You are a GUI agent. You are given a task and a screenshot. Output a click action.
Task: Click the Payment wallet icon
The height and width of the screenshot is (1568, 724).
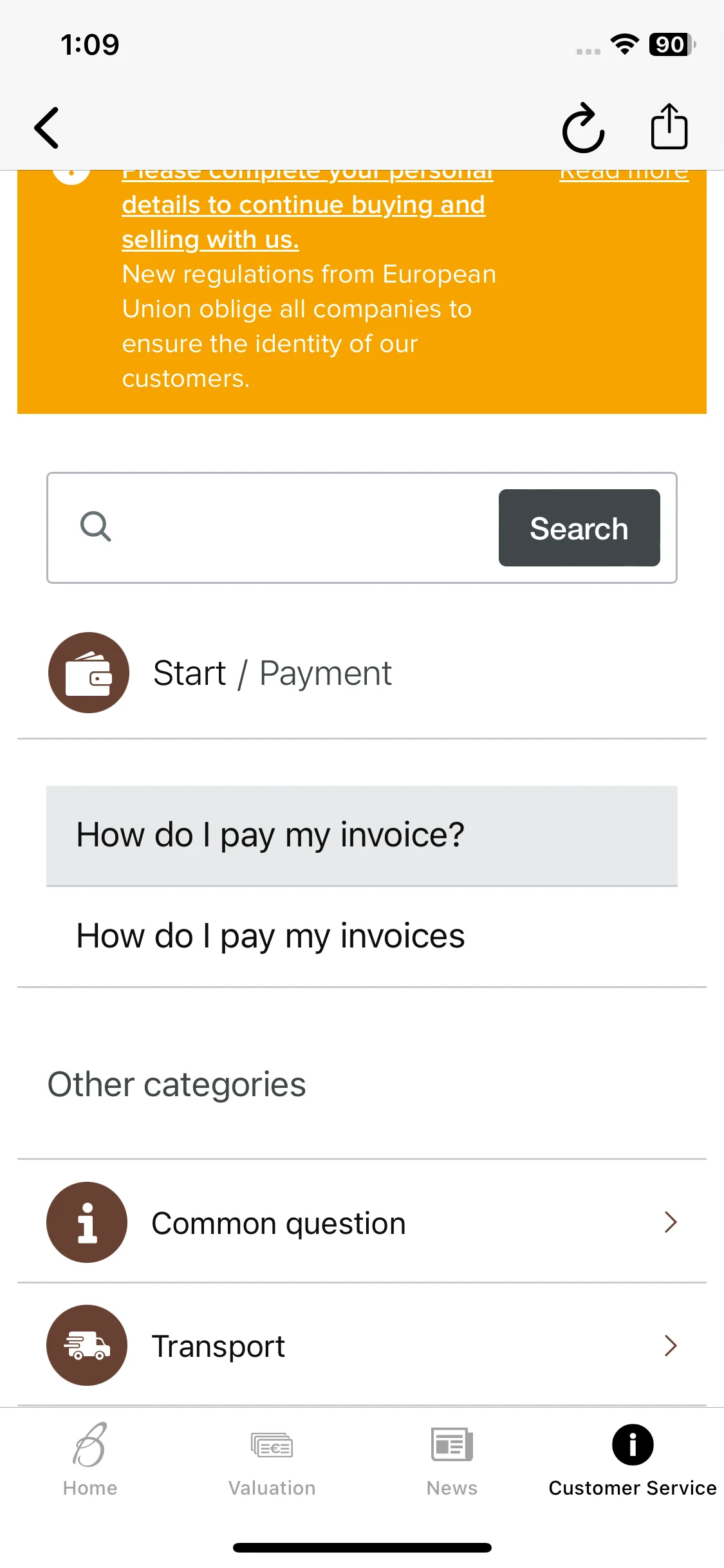(89, 673)
